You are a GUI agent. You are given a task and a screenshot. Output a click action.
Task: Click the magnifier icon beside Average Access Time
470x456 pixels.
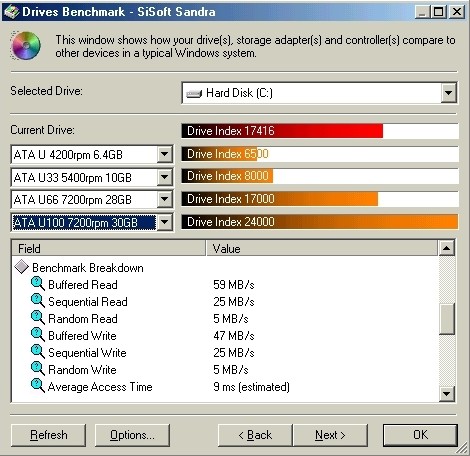38,386
